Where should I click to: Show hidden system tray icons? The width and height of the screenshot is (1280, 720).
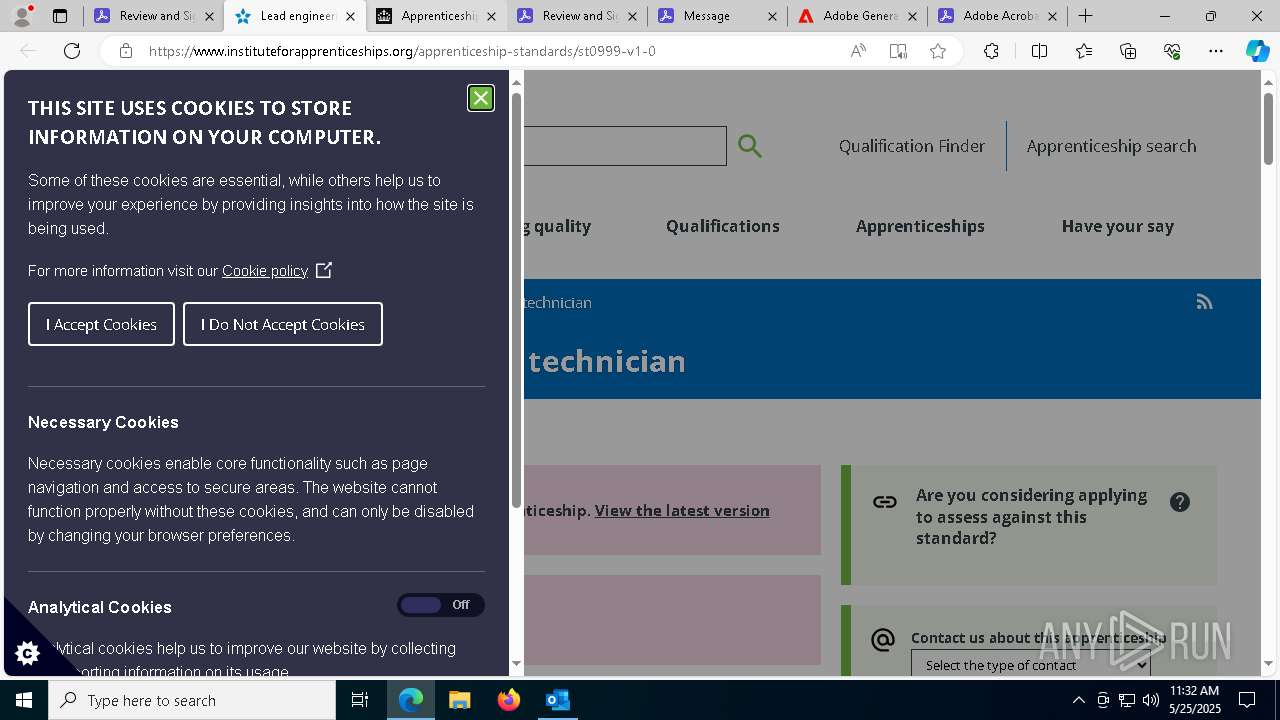1078,700
